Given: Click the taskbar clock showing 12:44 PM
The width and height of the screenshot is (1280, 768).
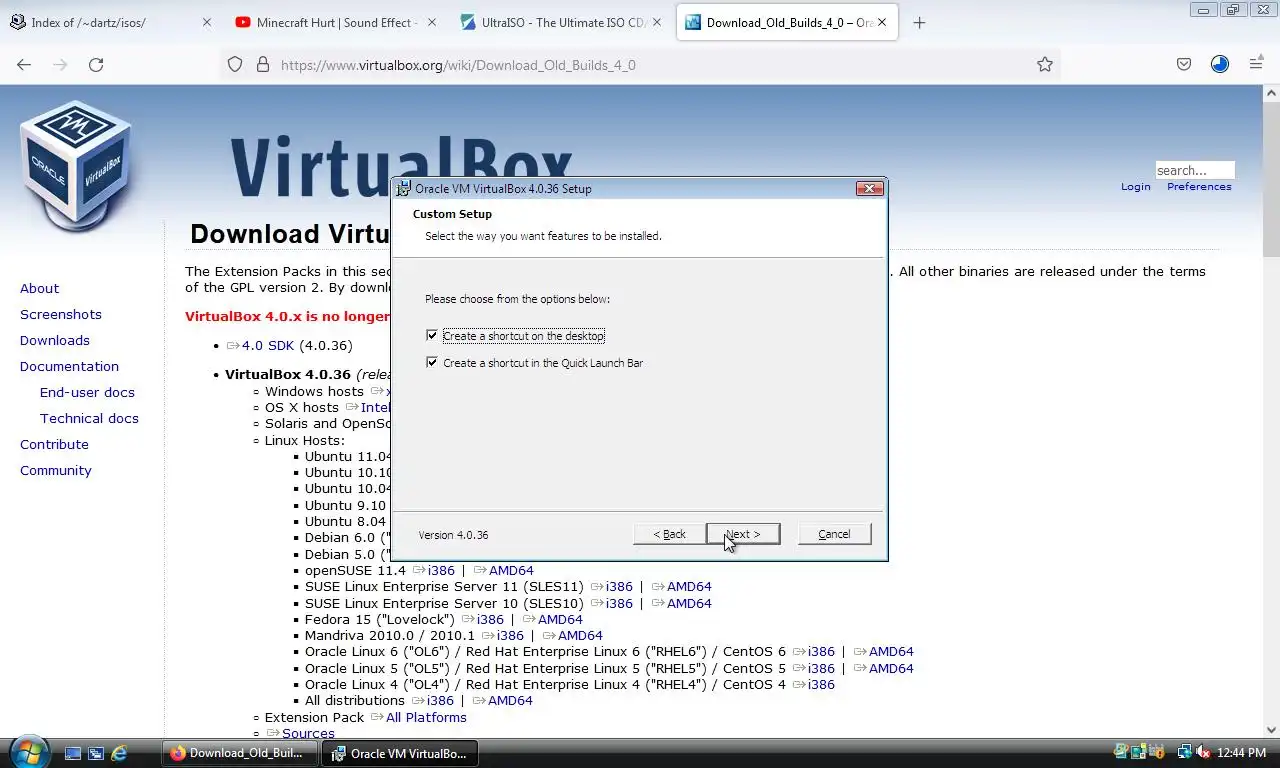Looking at the screenshot, I should click(x=1242, y=753).
